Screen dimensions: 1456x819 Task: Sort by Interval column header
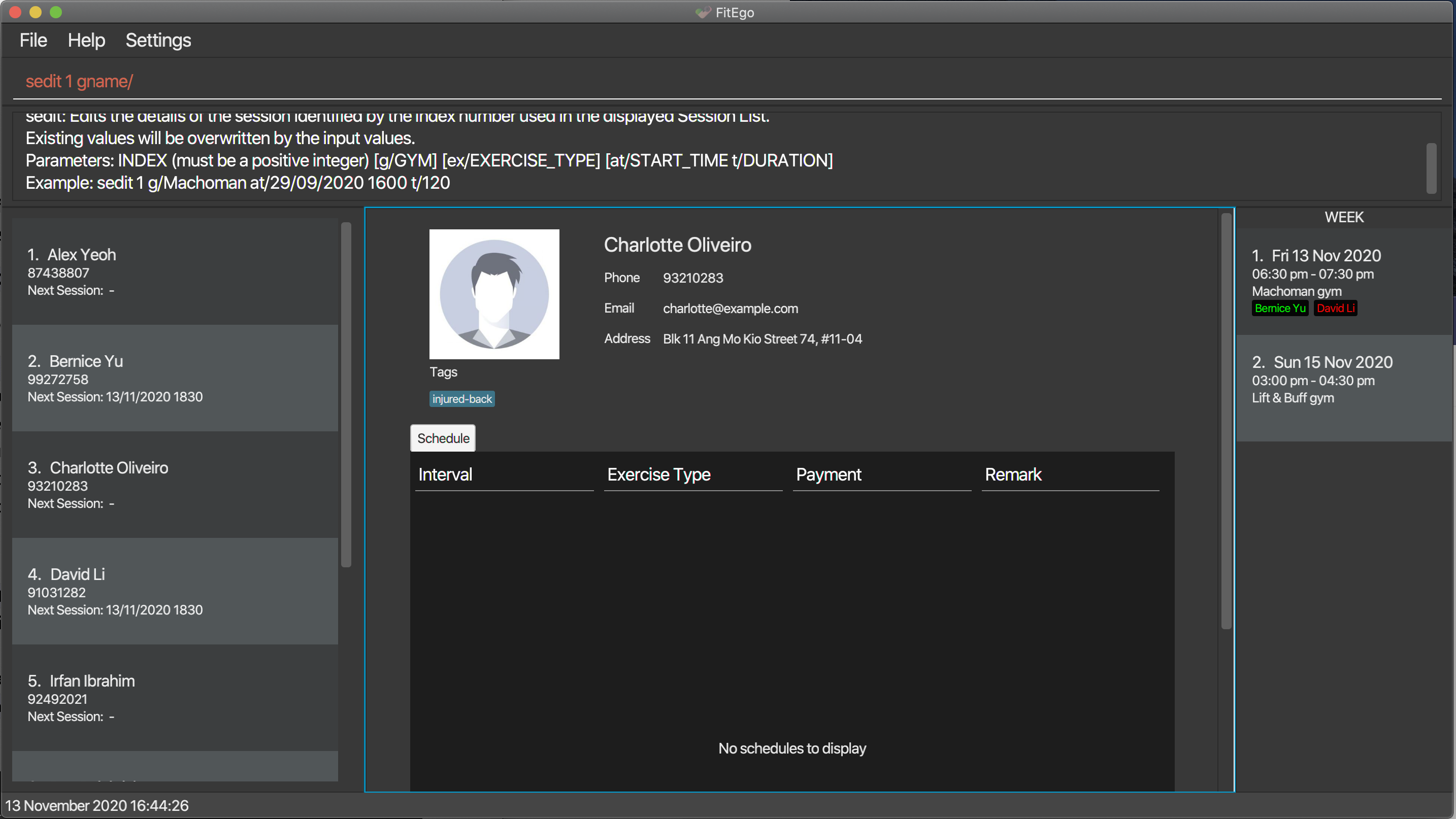pos(503,474)
